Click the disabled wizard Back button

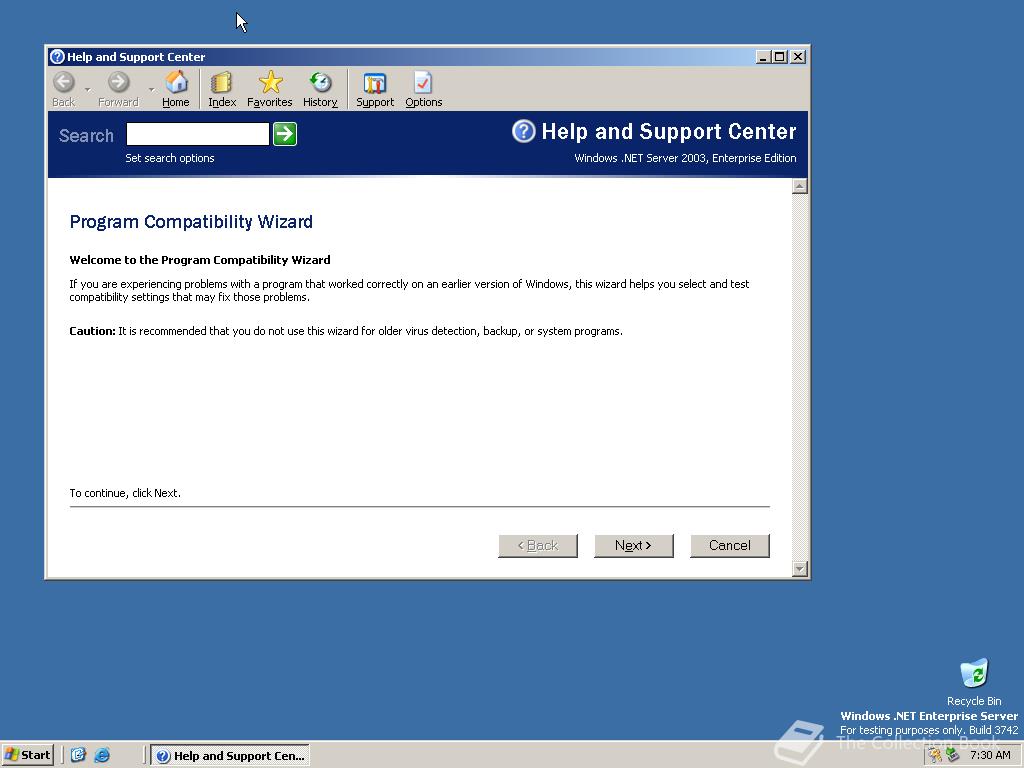(x=537, y=545)
